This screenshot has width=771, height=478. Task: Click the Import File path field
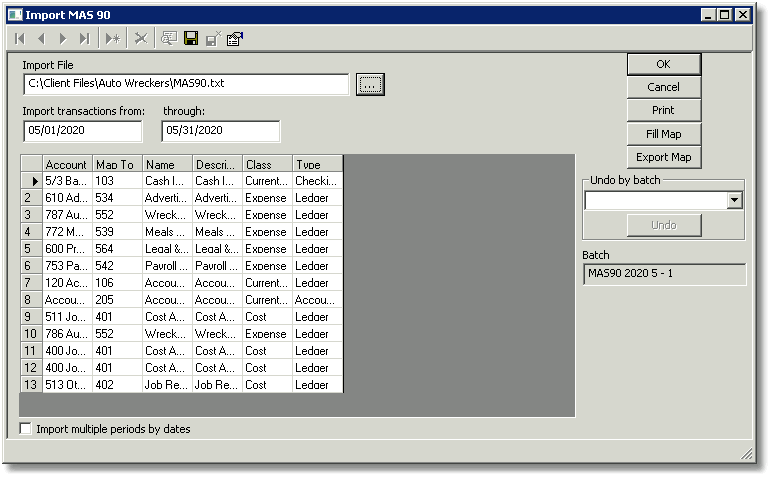point(186,84)
